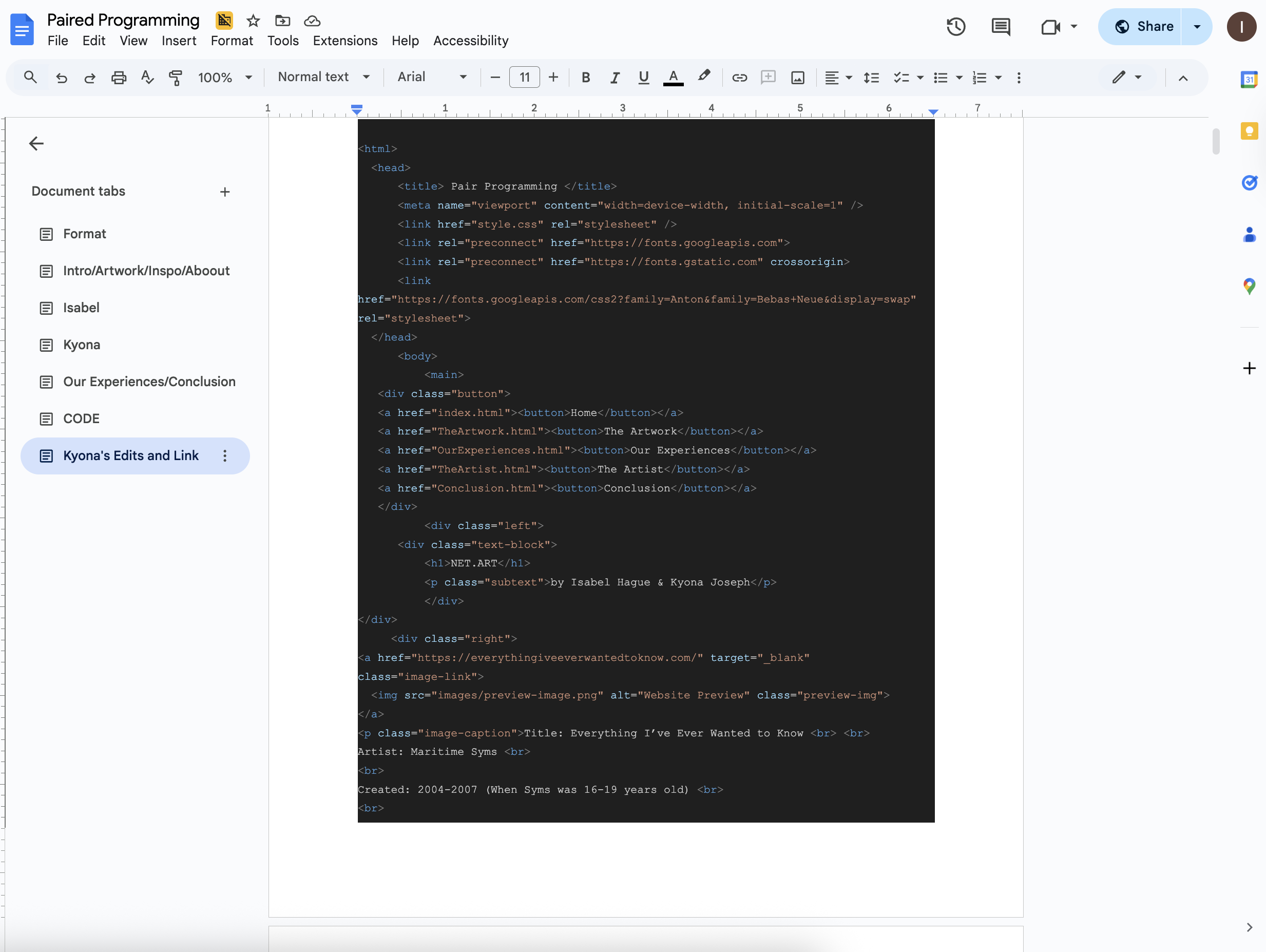
Task: Expand the 100% zoom dropdown
Action: pos(224,78)
